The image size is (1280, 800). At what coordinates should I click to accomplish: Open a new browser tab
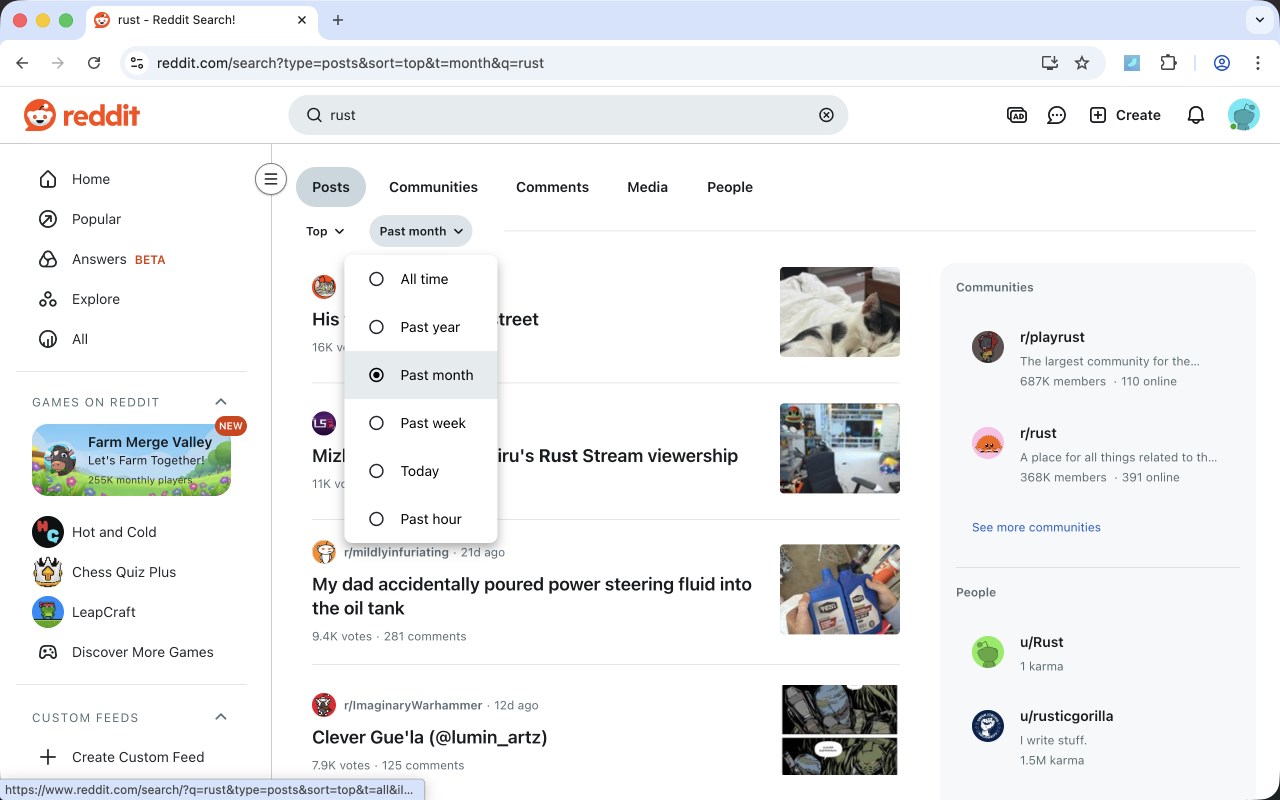click(338, 20)
